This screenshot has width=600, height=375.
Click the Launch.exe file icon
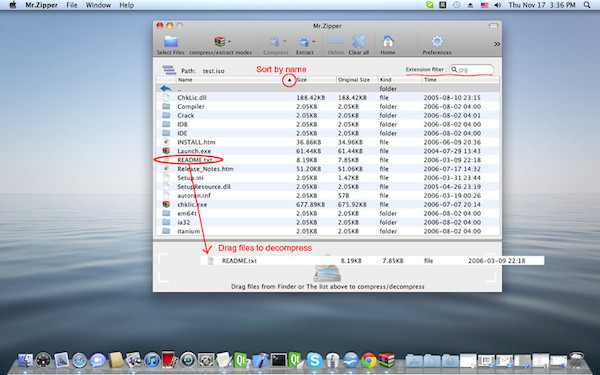(x=166, y=151)
